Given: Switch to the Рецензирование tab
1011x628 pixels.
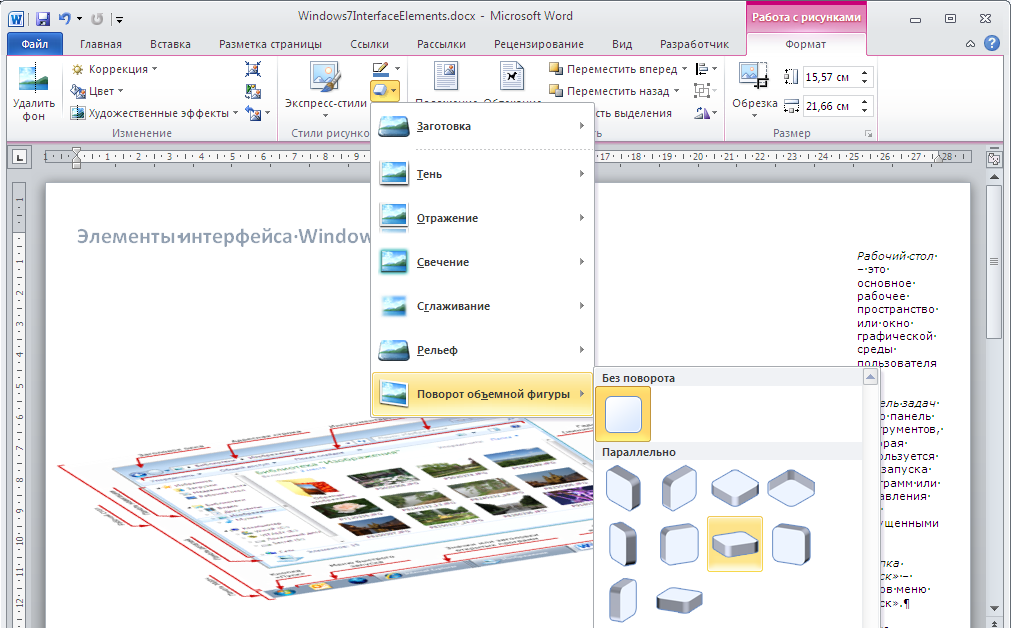Looking at the screenshot, I should (x=539, y=44).
